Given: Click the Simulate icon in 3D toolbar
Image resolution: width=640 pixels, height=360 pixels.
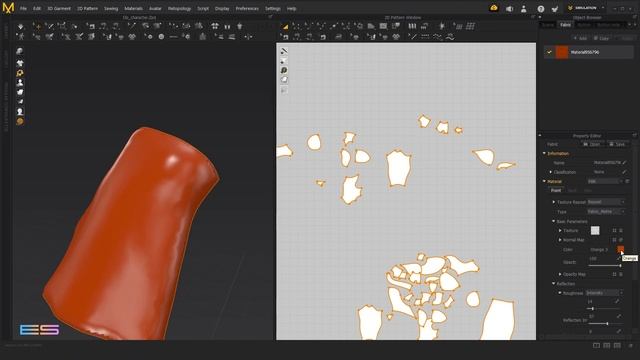Looking at the screenshot, I should point(20,26).
